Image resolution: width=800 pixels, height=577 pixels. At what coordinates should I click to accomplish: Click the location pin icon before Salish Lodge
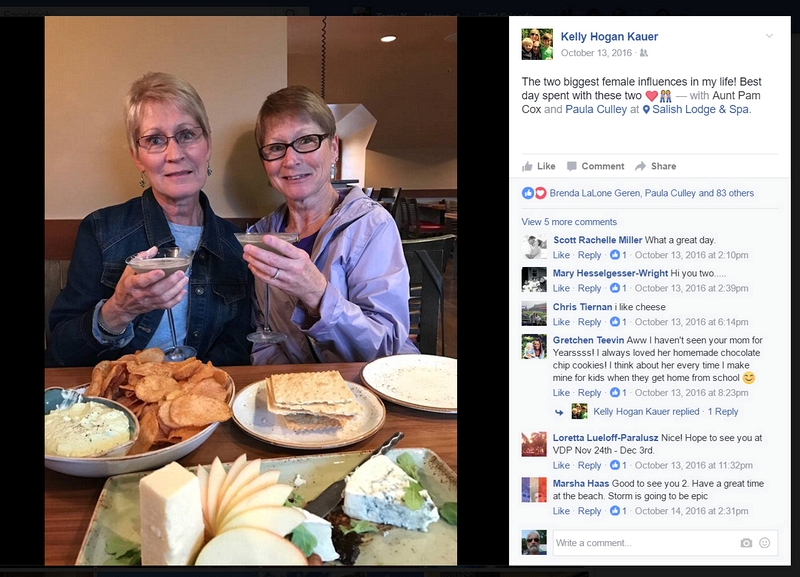(646, 110)
